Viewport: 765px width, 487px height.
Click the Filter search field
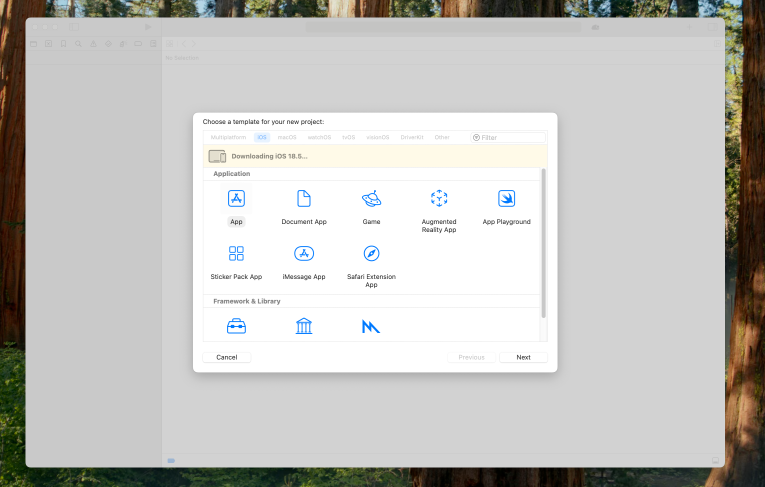[x=512, y=137]
